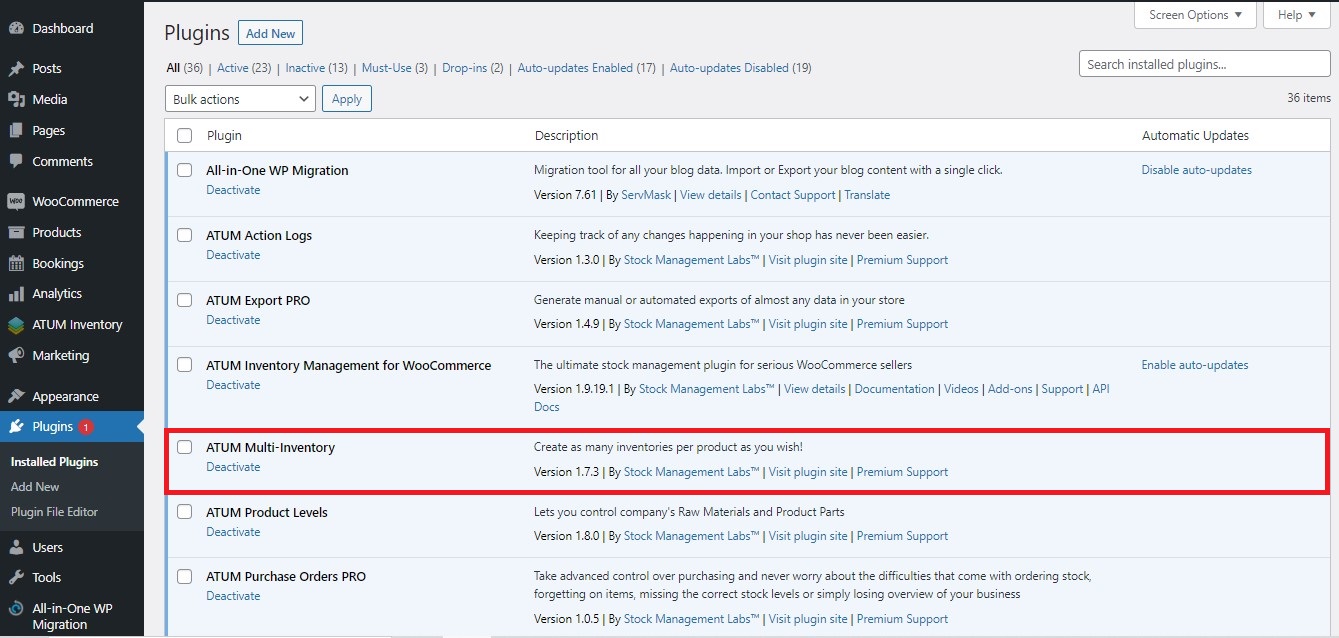1339x638 pixels.
Task: Deactivate All-in-One WP Migration plugin
Action: [233, 190]
